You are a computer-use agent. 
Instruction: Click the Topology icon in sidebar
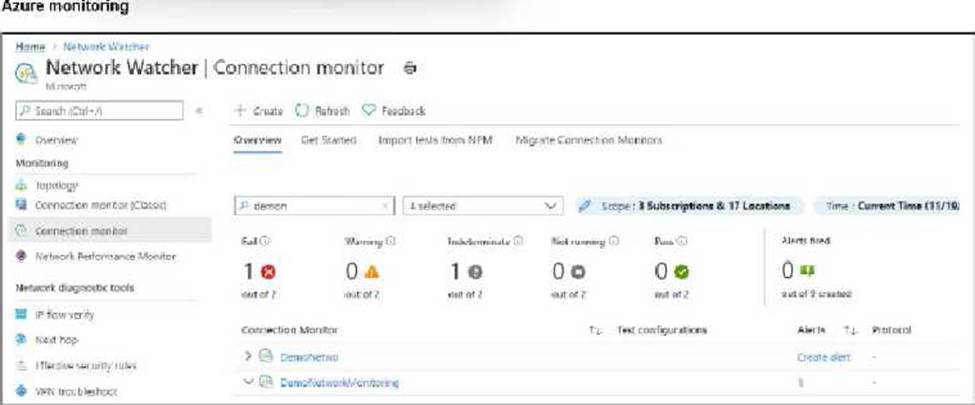coord(21,185)
